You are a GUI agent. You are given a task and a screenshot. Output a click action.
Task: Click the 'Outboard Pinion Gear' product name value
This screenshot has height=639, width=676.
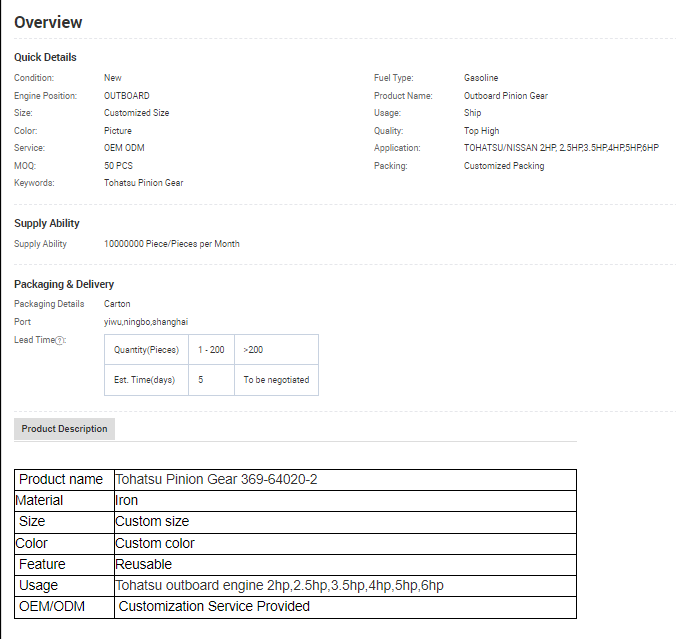pyautogui.click(x=505, y=96)
